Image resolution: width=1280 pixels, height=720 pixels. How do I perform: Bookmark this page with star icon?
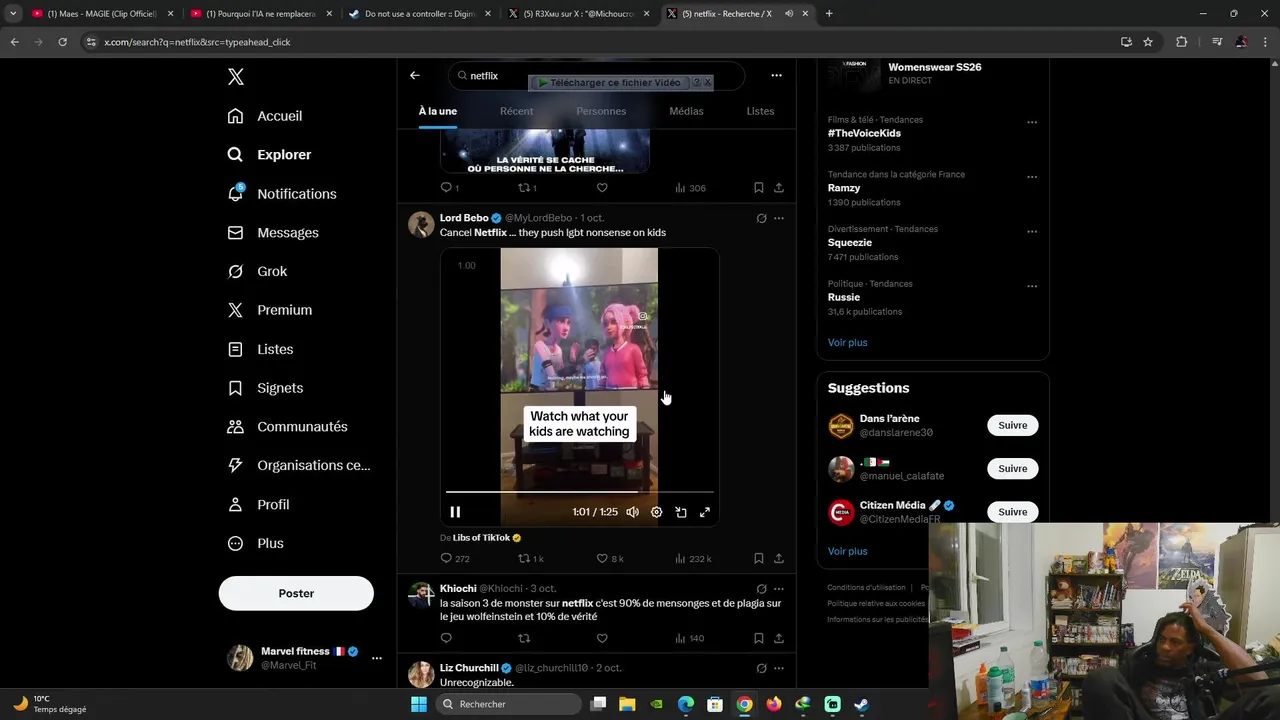(1148, 42)
